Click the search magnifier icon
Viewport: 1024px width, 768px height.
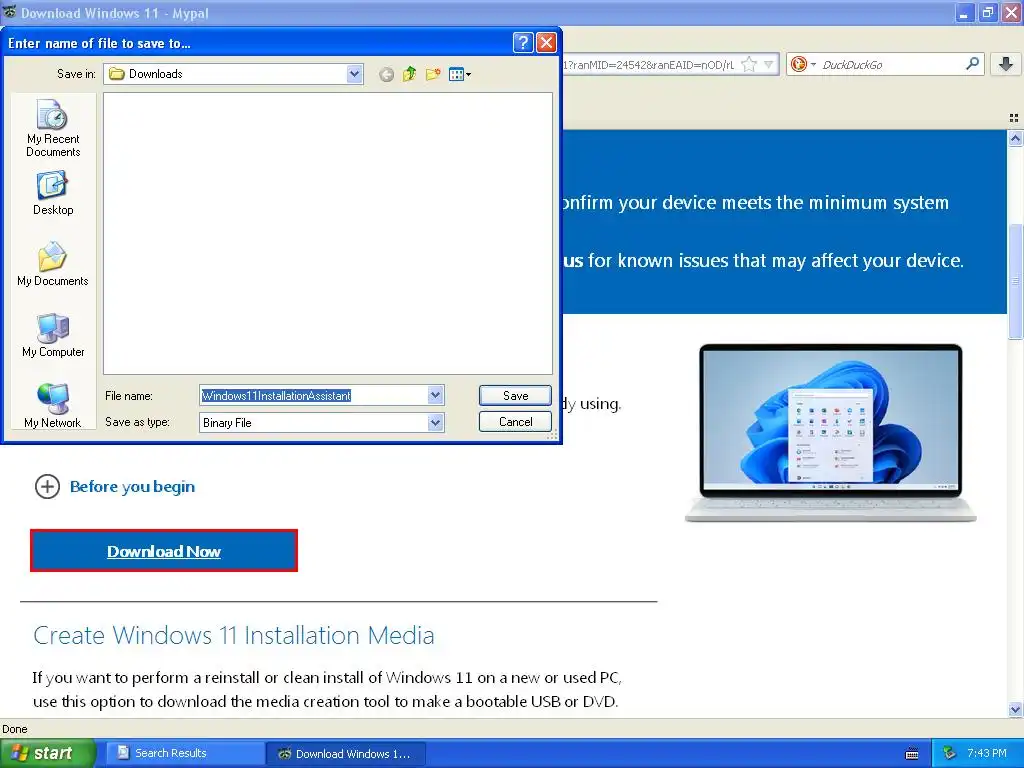coord(972,63)
